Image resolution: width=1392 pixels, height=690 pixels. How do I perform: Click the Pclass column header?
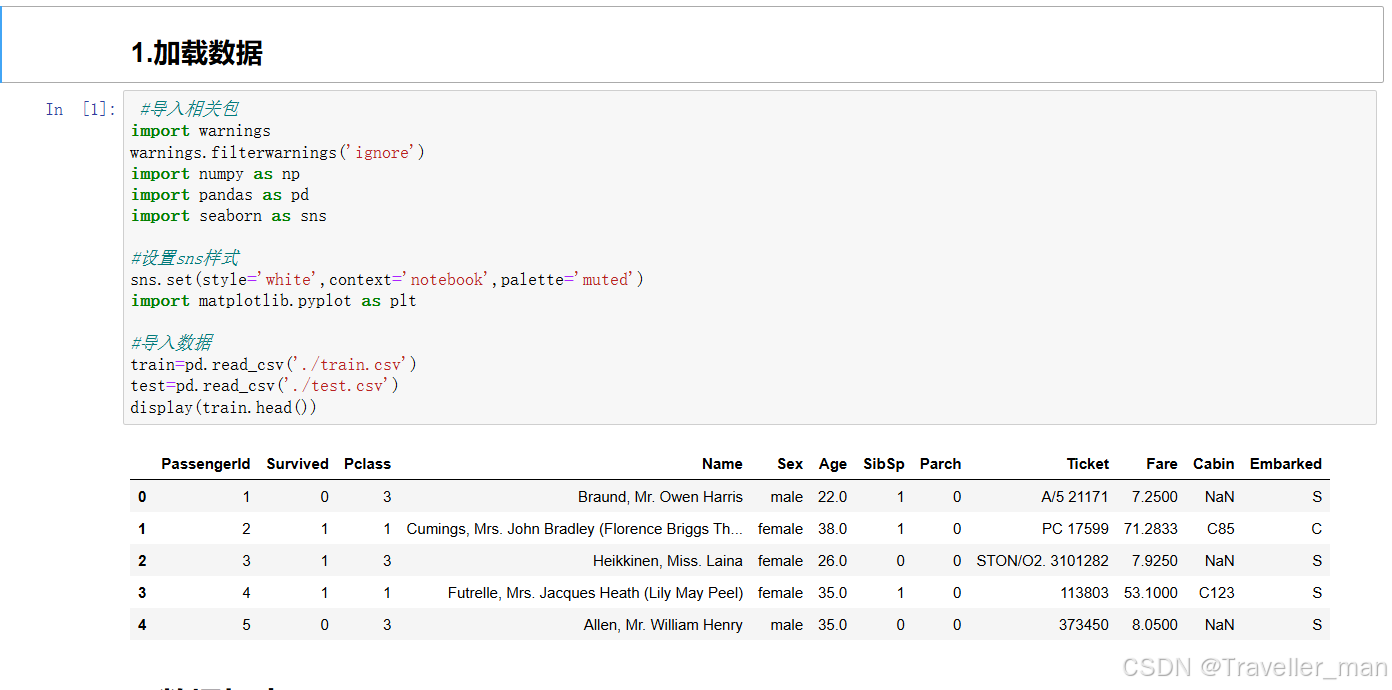click(x=367, y=464)
